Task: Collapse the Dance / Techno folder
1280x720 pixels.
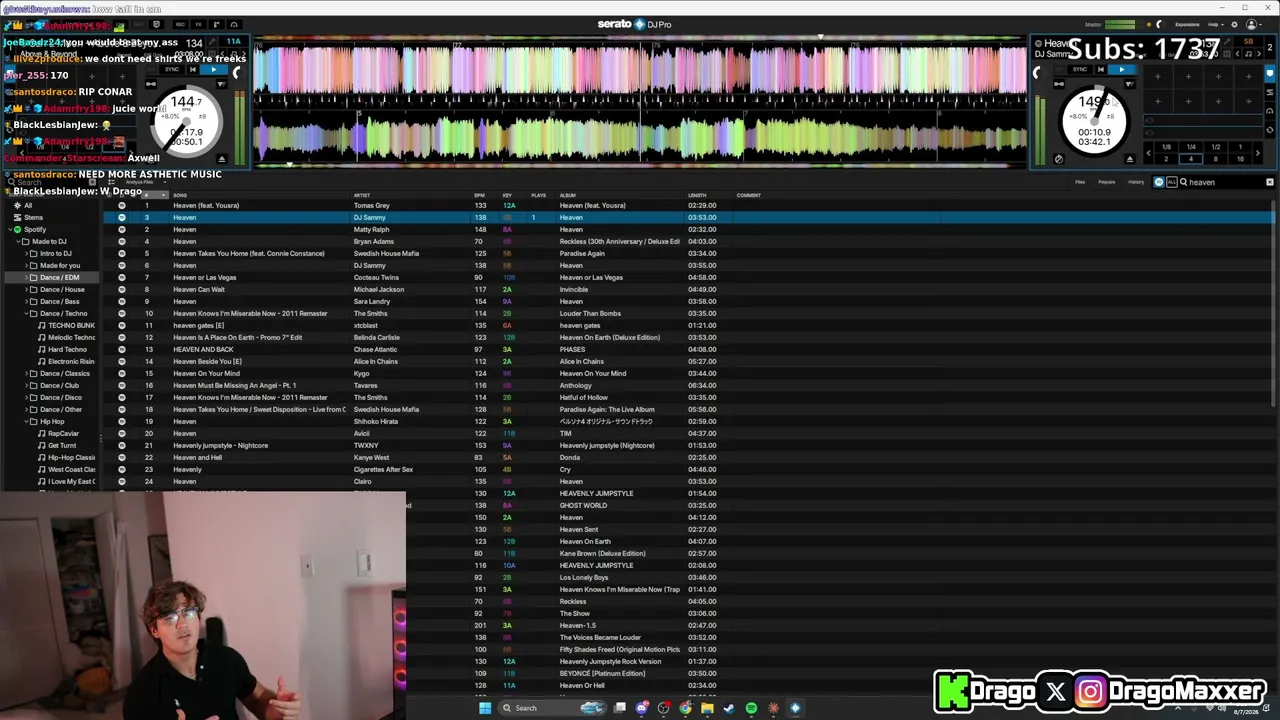Action: 25,313
